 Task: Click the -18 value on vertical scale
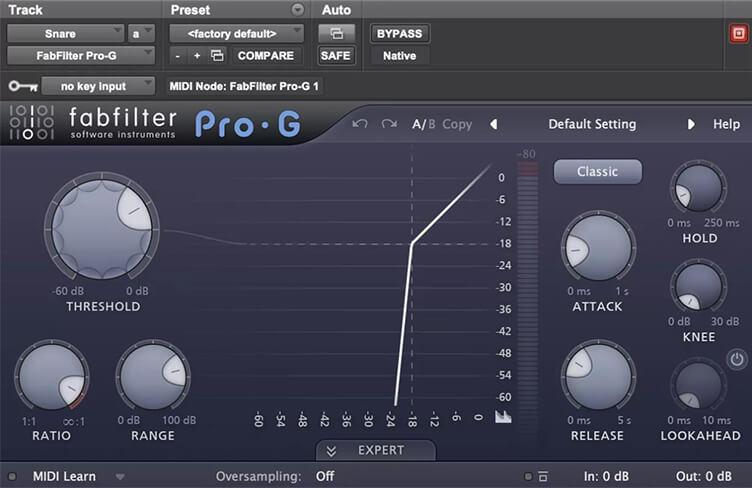tap(504, 244)
